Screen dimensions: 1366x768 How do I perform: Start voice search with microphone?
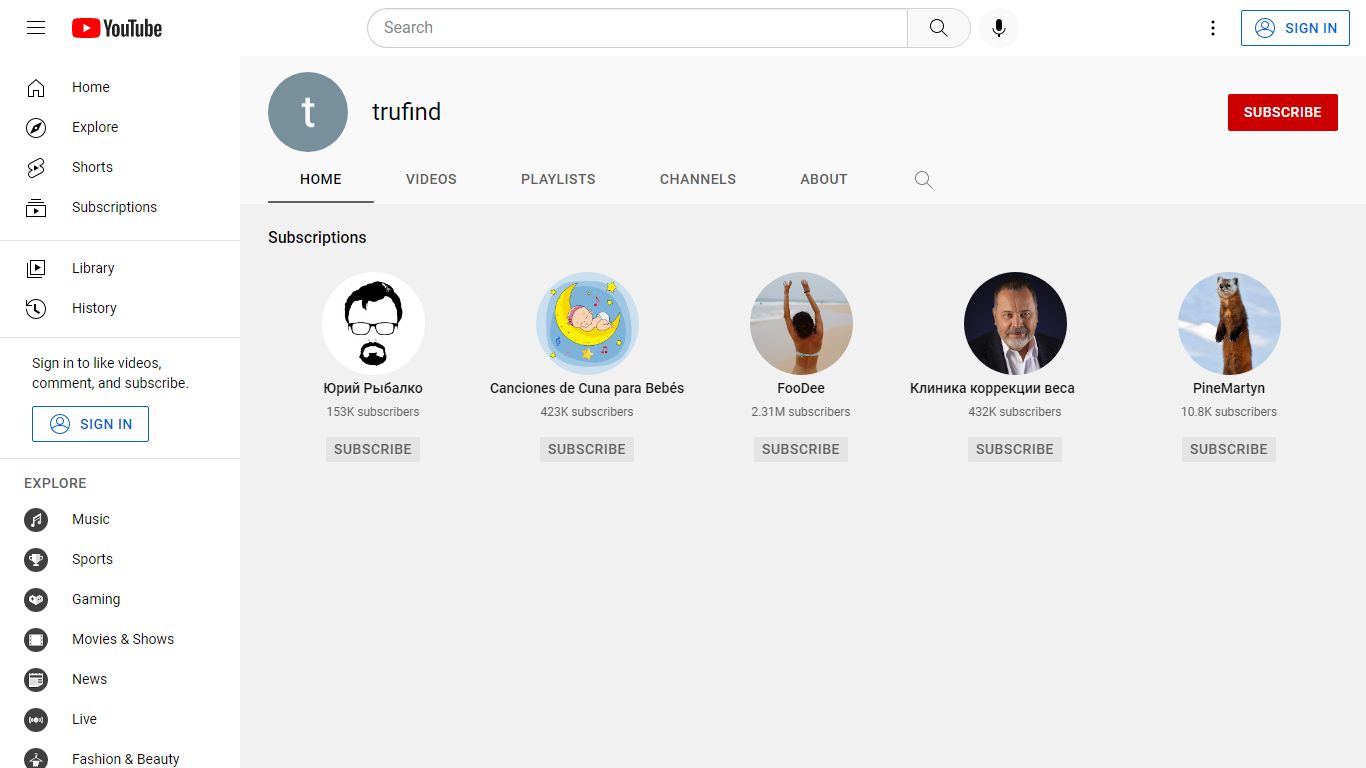(998, 28)
